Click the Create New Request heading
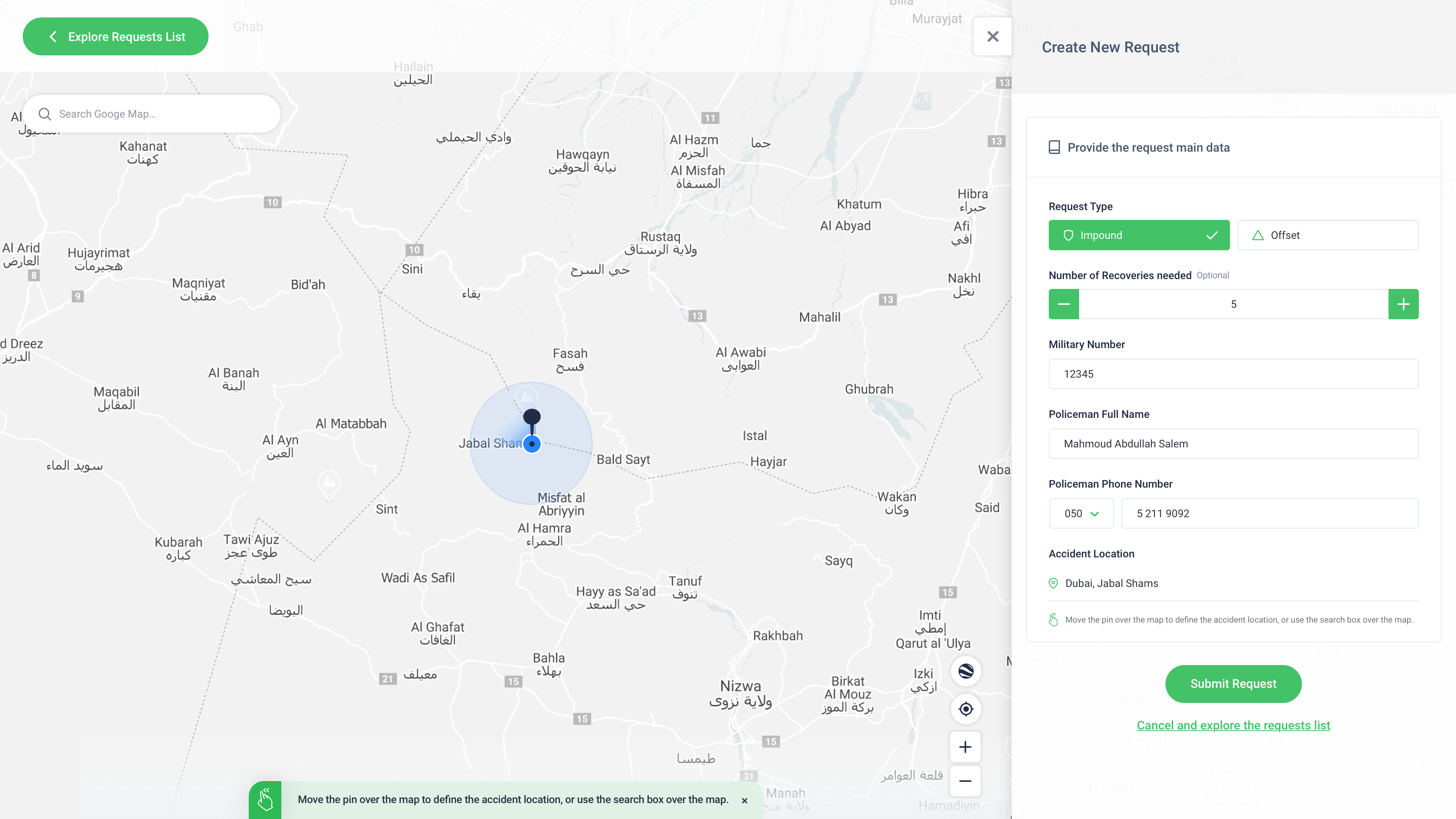 tap(1110, 47)
